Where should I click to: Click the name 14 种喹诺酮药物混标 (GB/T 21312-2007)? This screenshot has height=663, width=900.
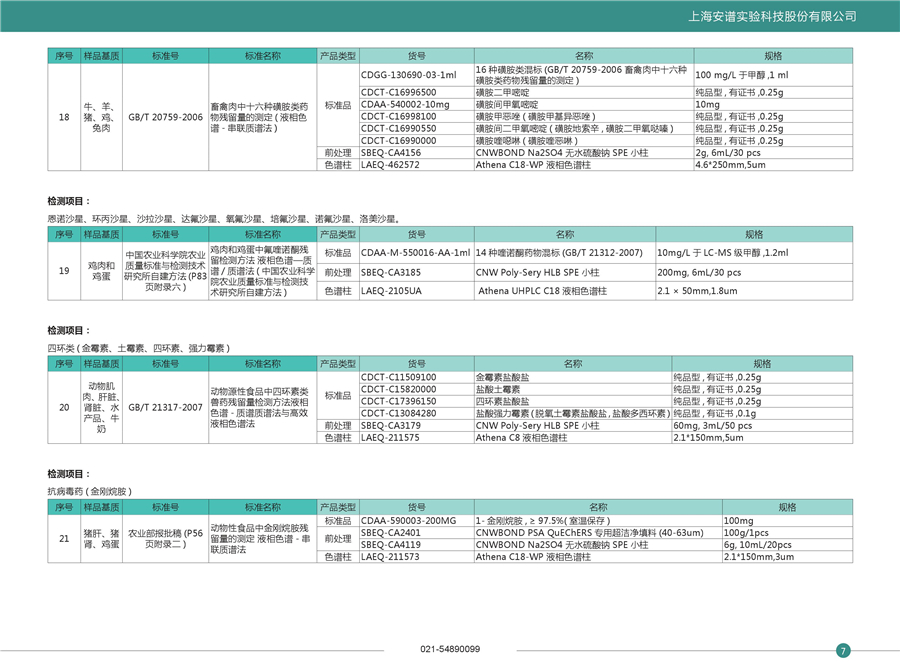click(x=559, y=253)
